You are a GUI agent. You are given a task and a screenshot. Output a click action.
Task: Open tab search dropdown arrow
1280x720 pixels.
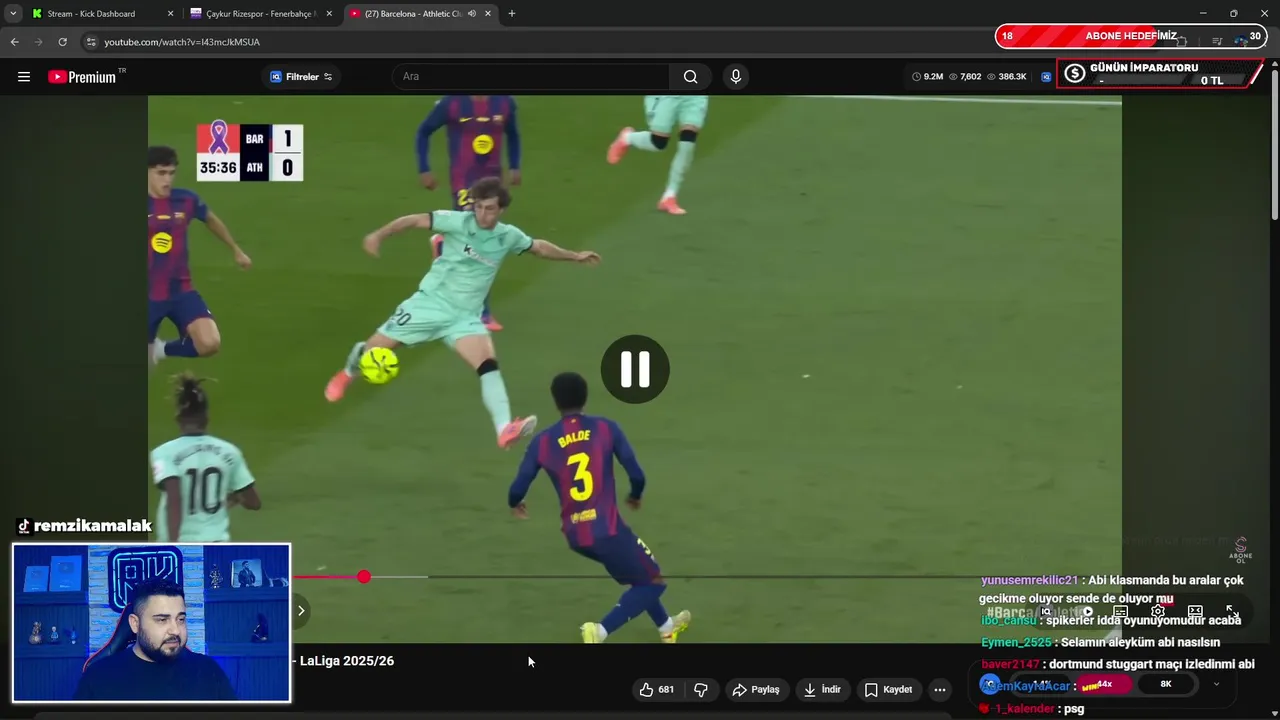point(12,14)
